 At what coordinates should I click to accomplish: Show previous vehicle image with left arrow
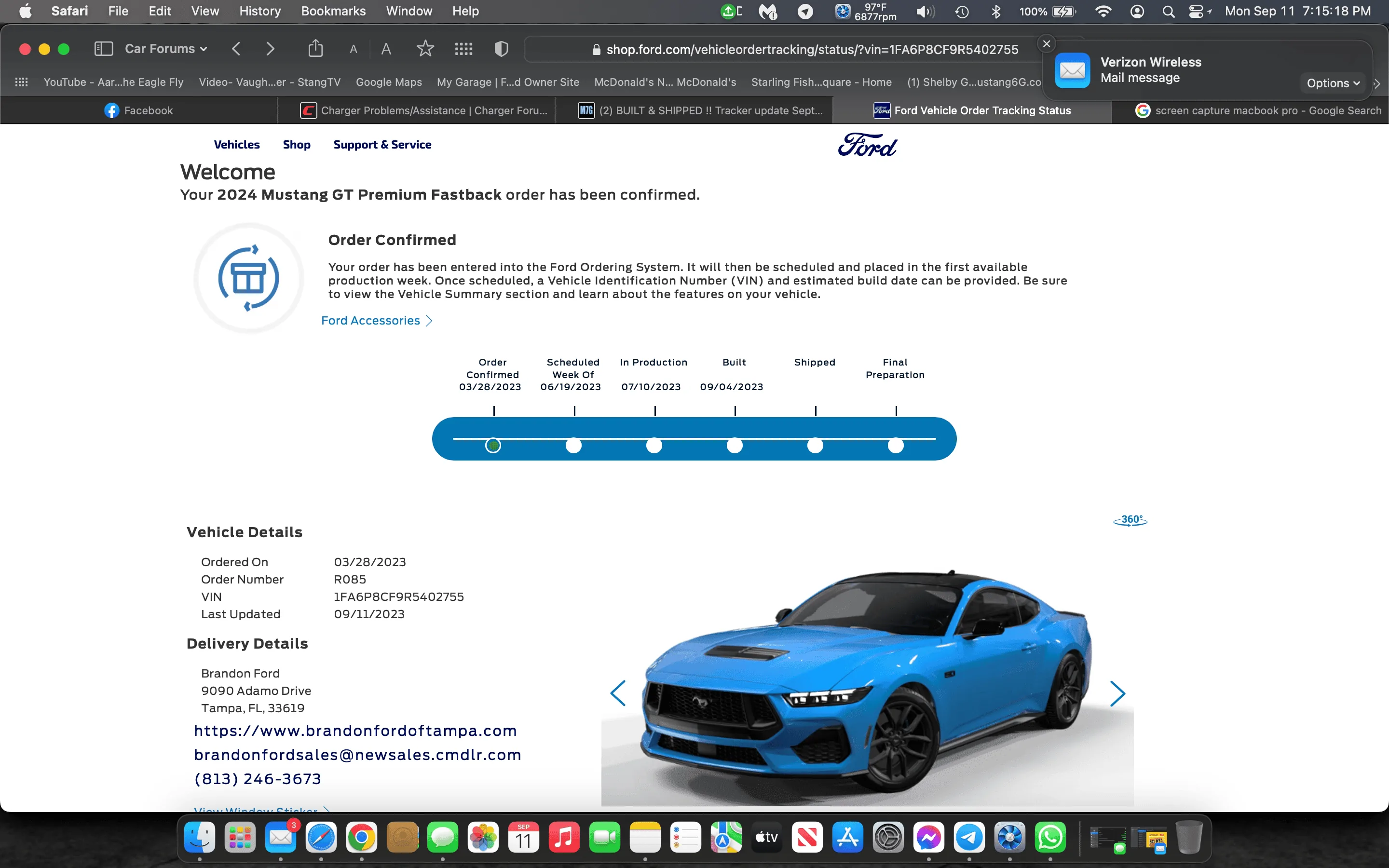[618, 693]
